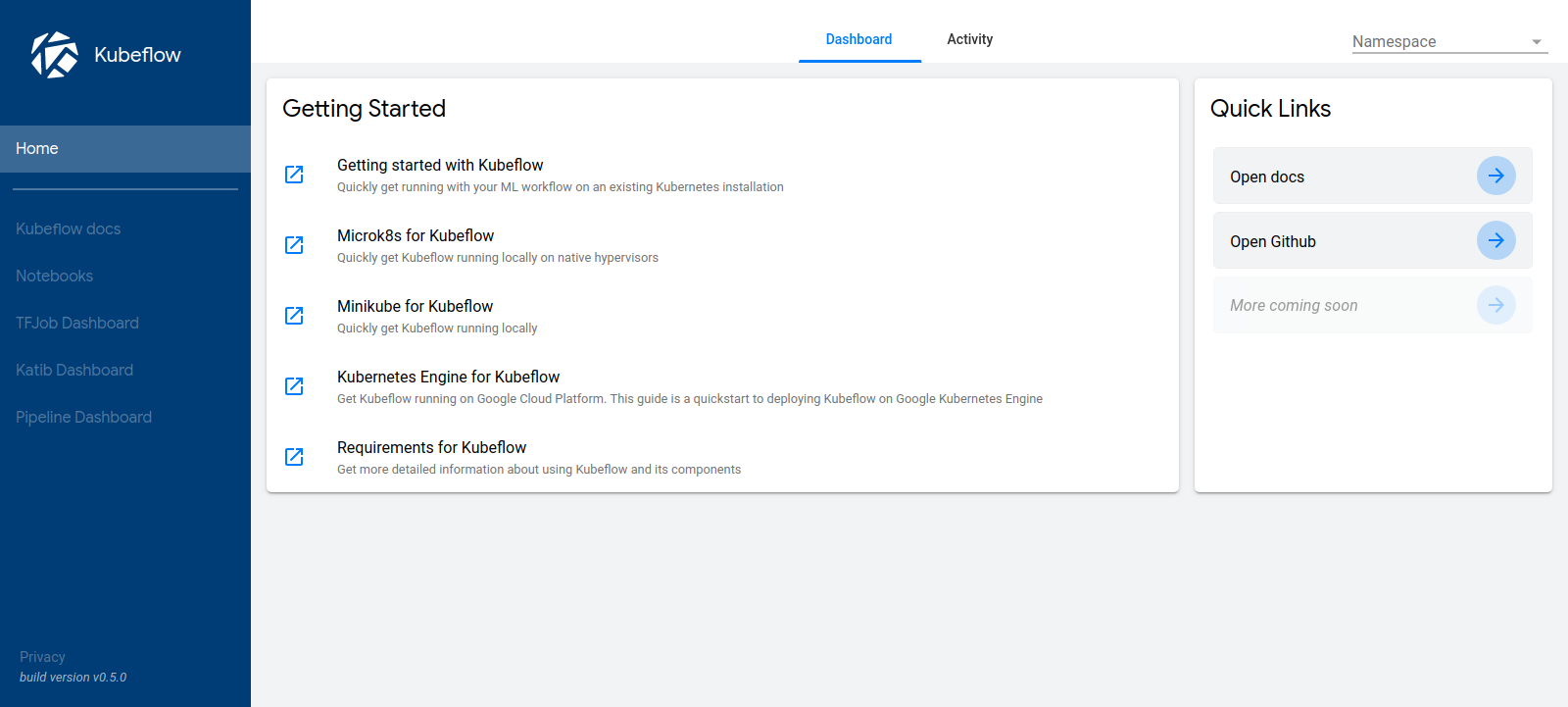
Task: Go to the Pipeline Dashboard
Action: pos(84,418)
